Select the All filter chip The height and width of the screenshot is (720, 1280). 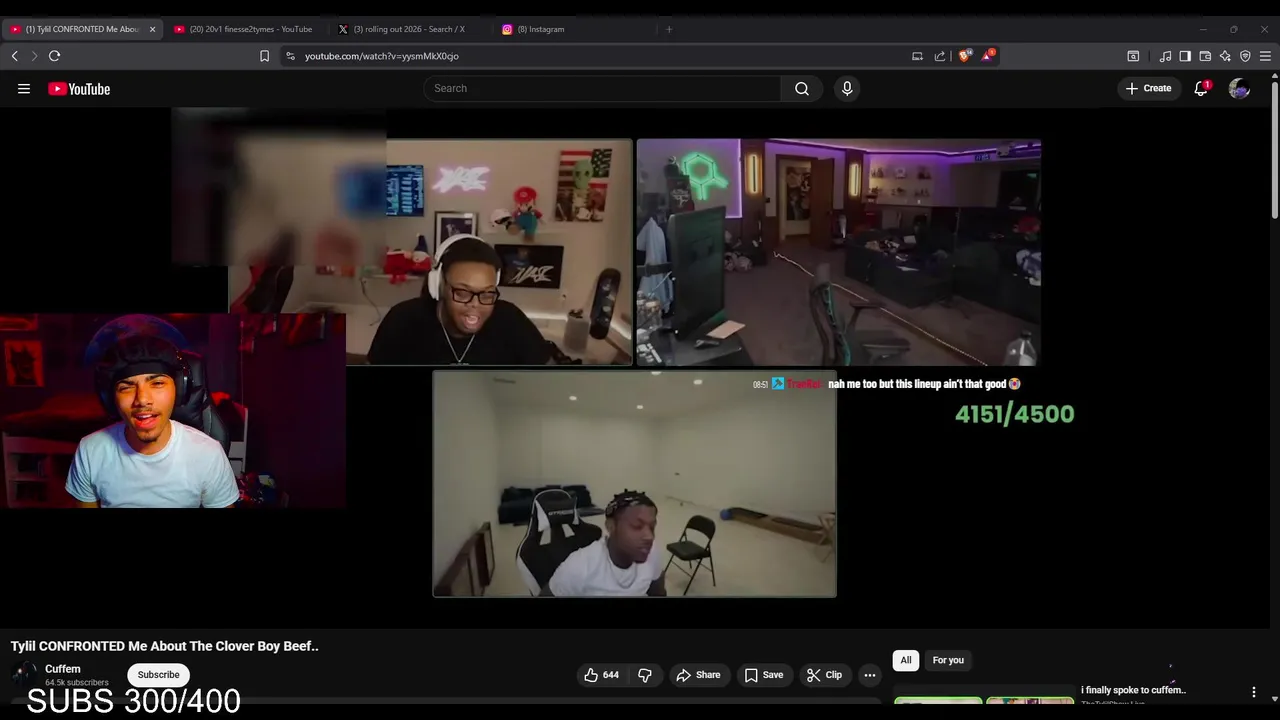906,660
